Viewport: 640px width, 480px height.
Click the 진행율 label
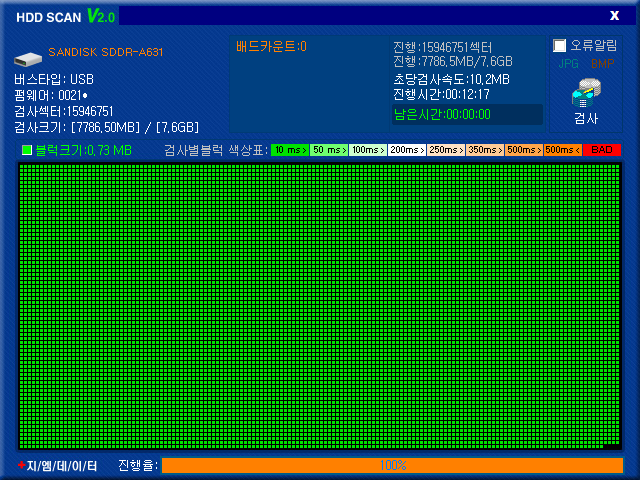[138, 465]
